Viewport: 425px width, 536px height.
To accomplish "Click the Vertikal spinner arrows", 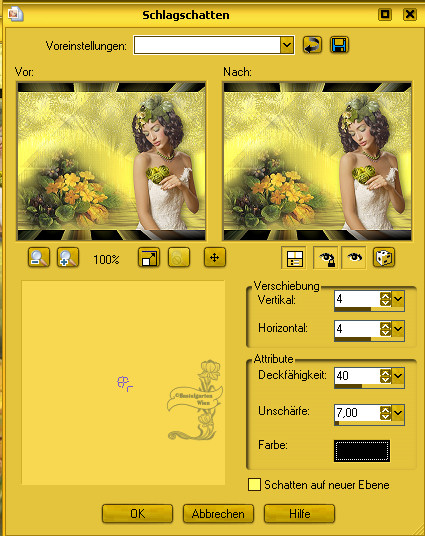I will [385, 299].
